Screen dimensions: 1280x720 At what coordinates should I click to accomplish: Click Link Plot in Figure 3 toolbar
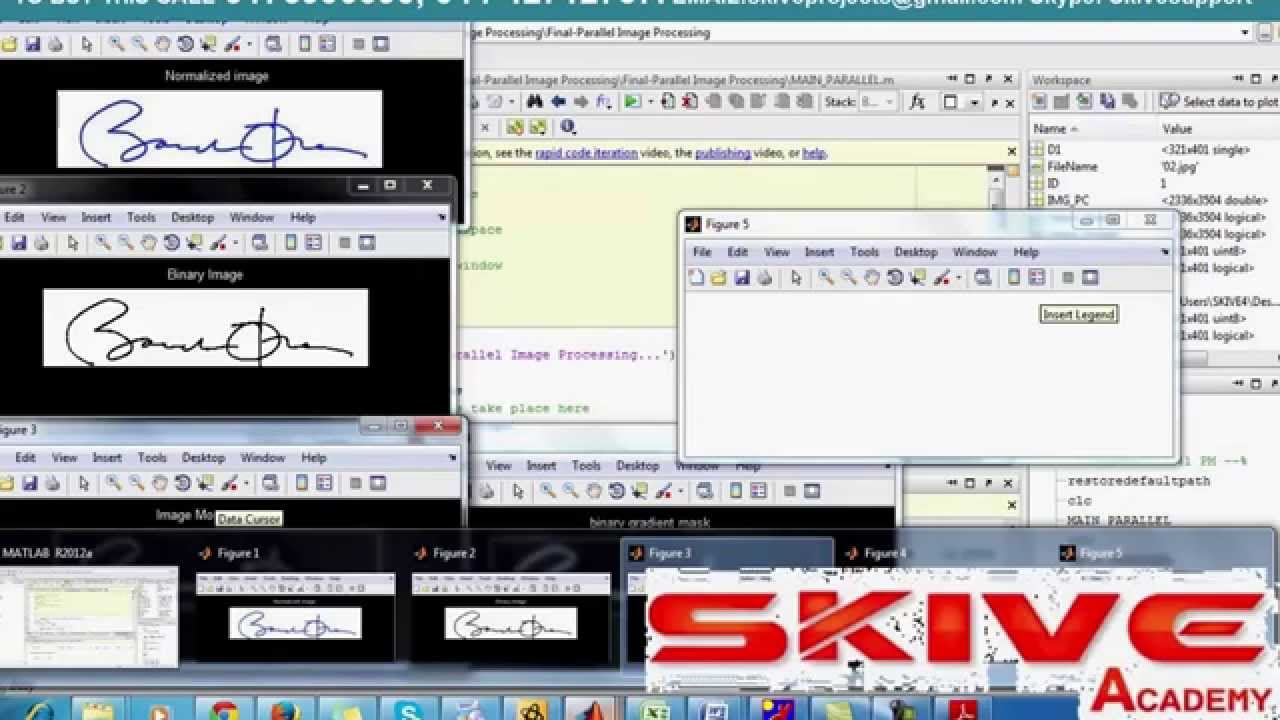tap(270, 483)
